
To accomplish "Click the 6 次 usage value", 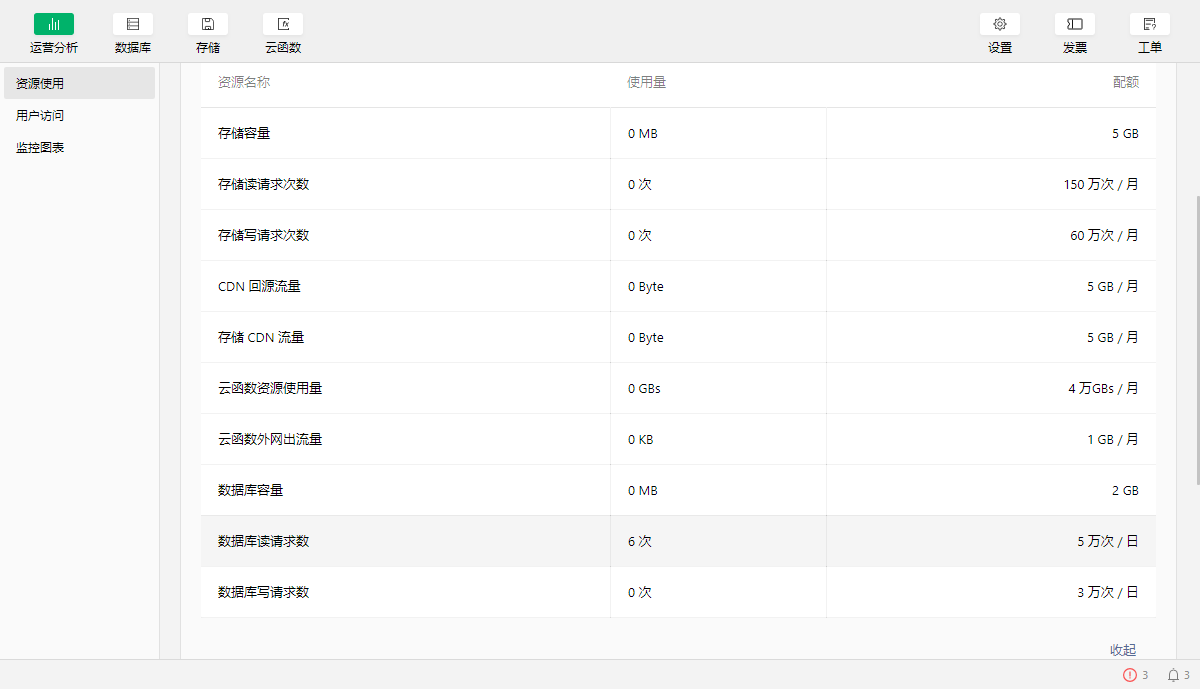I will click(x=640, y=541).
